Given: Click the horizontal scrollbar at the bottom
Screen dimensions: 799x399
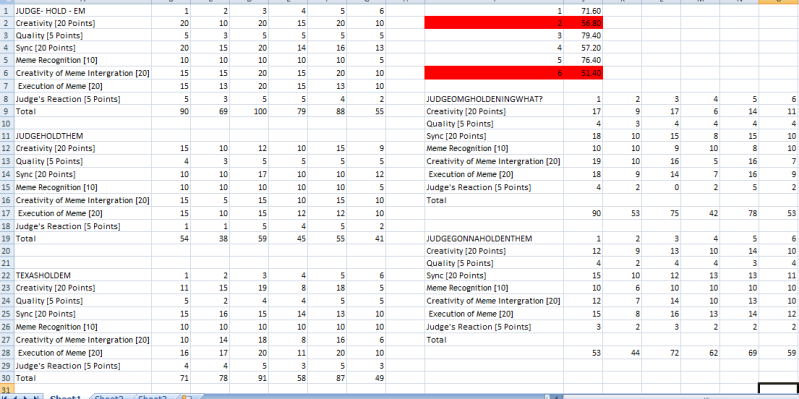Looking at the screenshot, I should point(678,397).
